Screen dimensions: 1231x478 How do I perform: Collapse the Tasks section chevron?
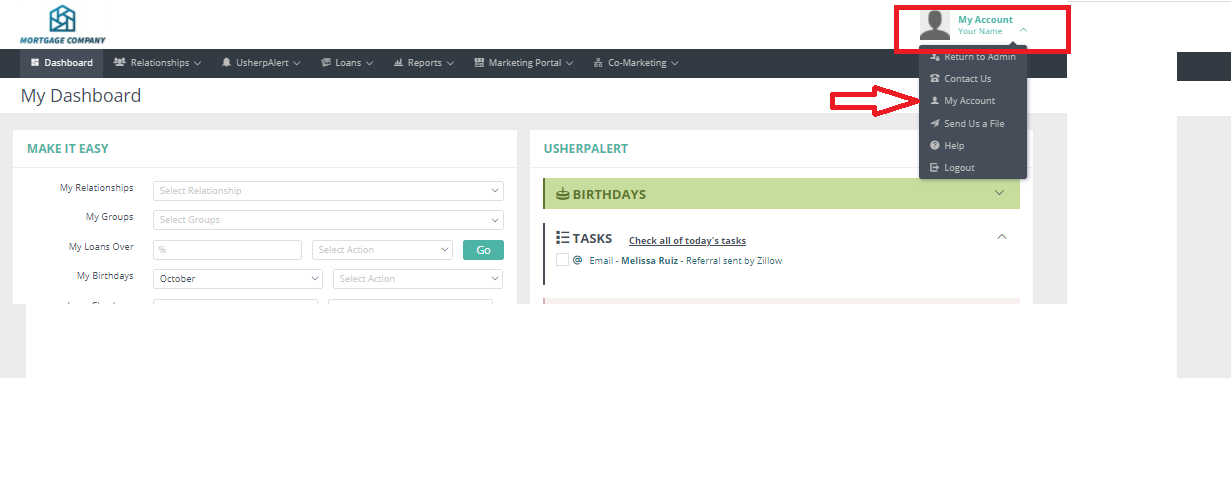pyautogui.click(x=1002, y=237)
